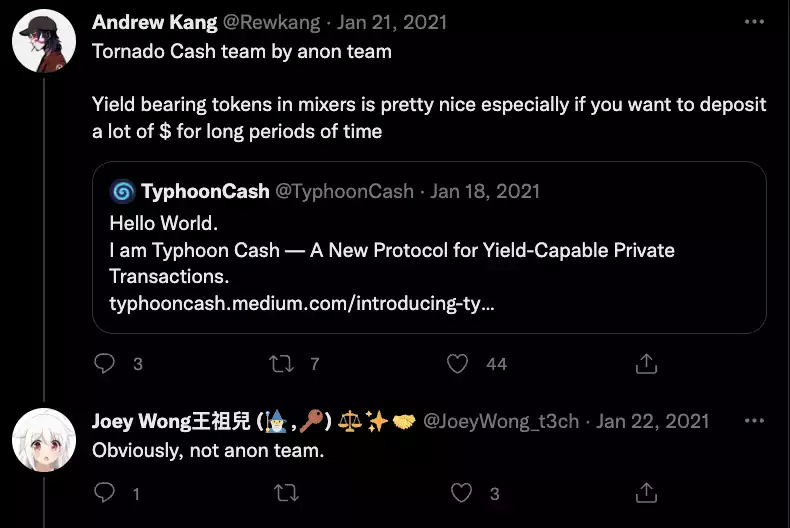Reply to Andrew Kang's tweet

pos(104,363)
